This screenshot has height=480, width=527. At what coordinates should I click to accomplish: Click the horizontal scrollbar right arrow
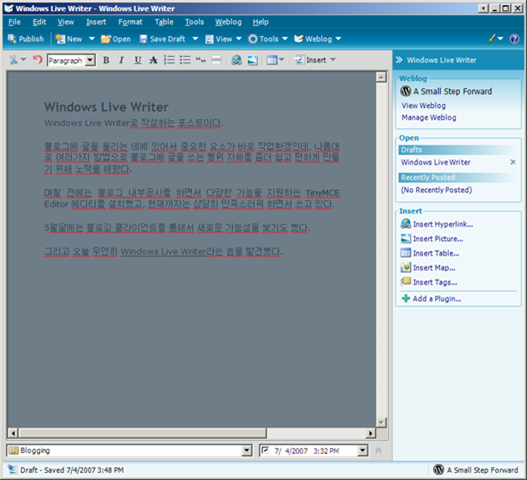tap(370, 433)
